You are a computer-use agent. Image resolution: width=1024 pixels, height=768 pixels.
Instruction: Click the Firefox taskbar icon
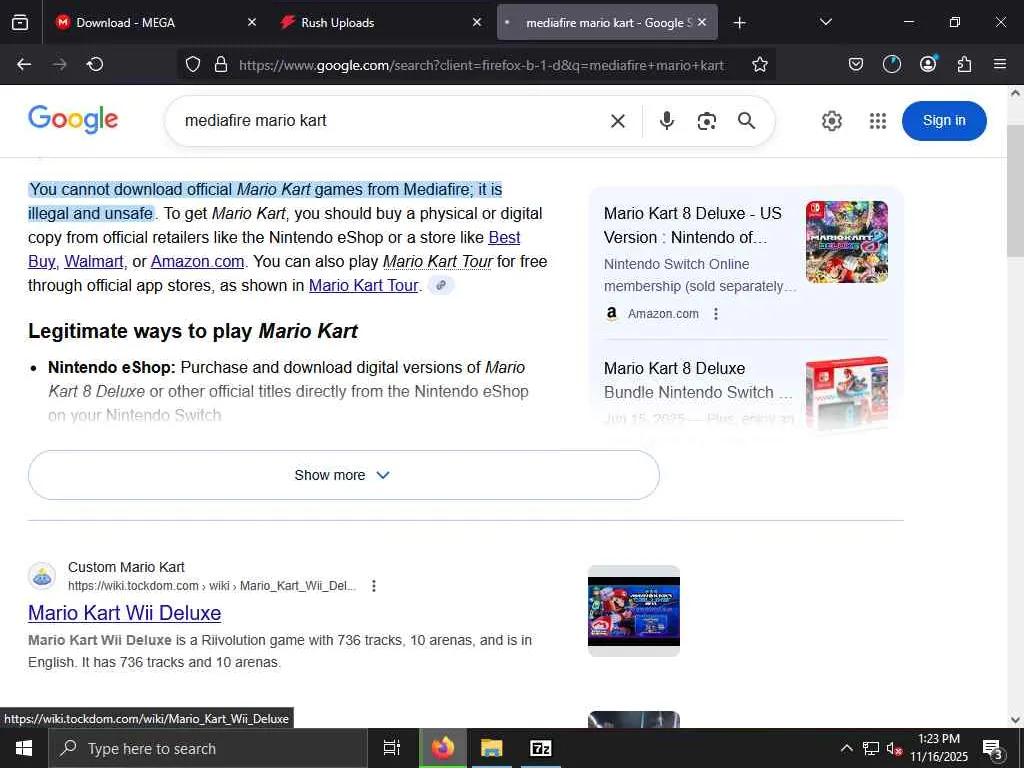(x=443, y=748)
